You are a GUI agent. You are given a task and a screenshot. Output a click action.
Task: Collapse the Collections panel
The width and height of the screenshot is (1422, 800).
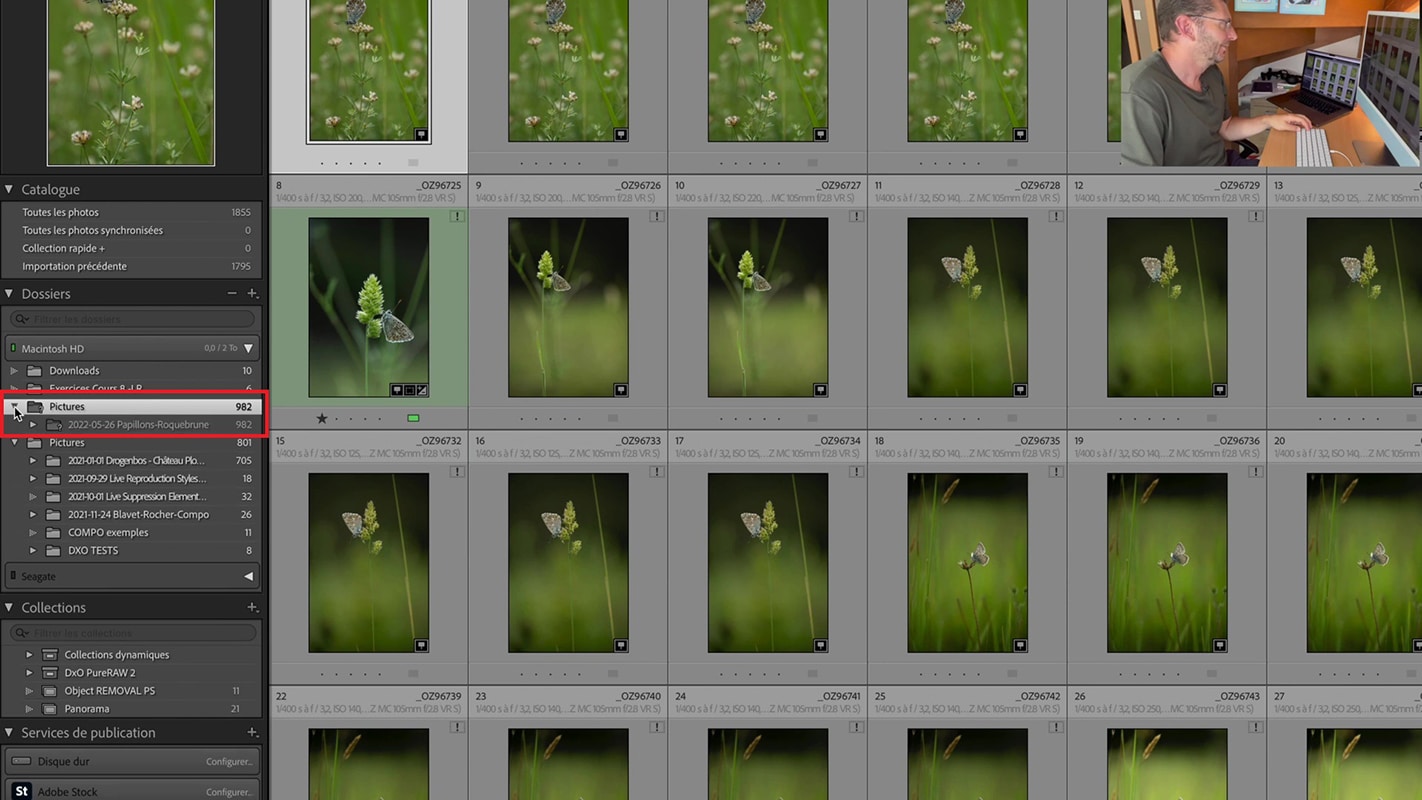tap(9, 608)
